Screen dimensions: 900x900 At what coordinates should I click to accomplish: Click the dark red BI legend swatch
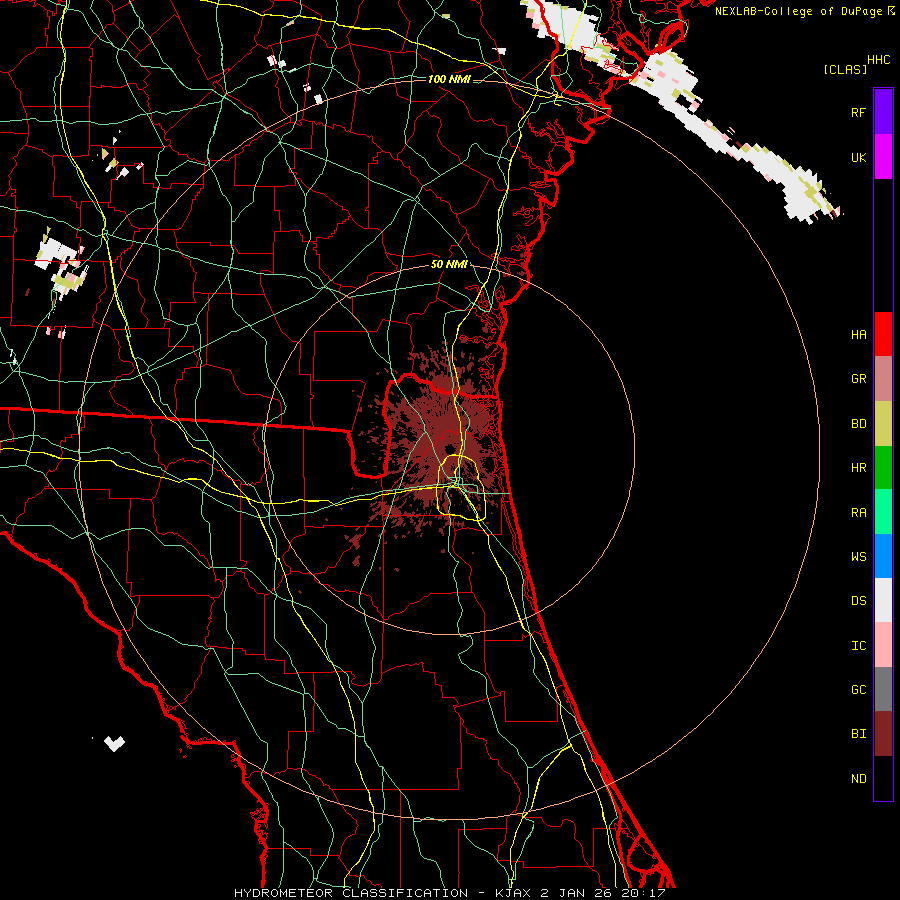point(883,734)
